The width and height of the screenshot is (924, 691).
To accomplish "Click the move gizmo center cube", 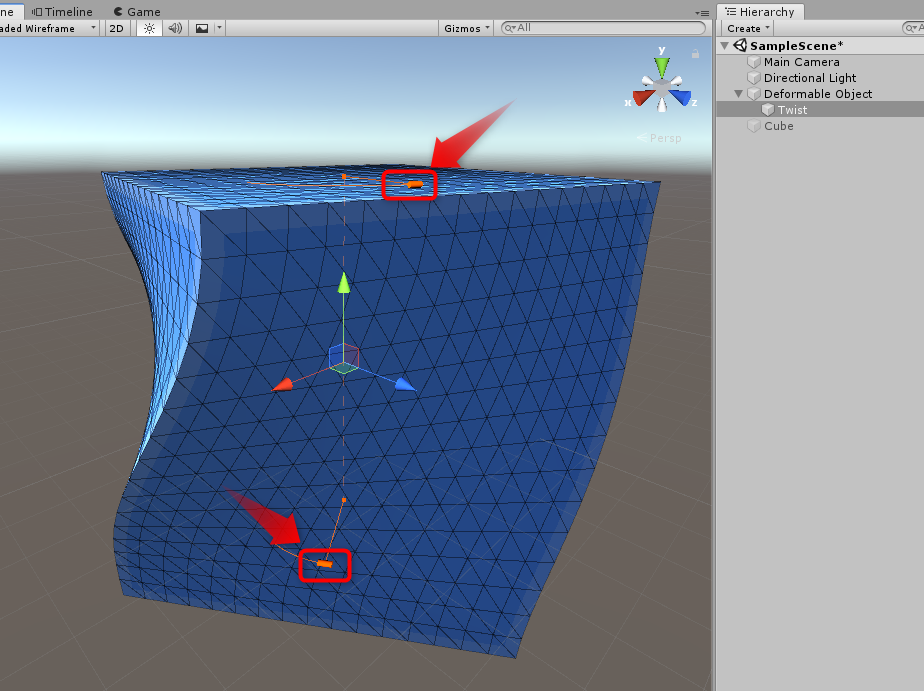I will [x=344, y=358].
